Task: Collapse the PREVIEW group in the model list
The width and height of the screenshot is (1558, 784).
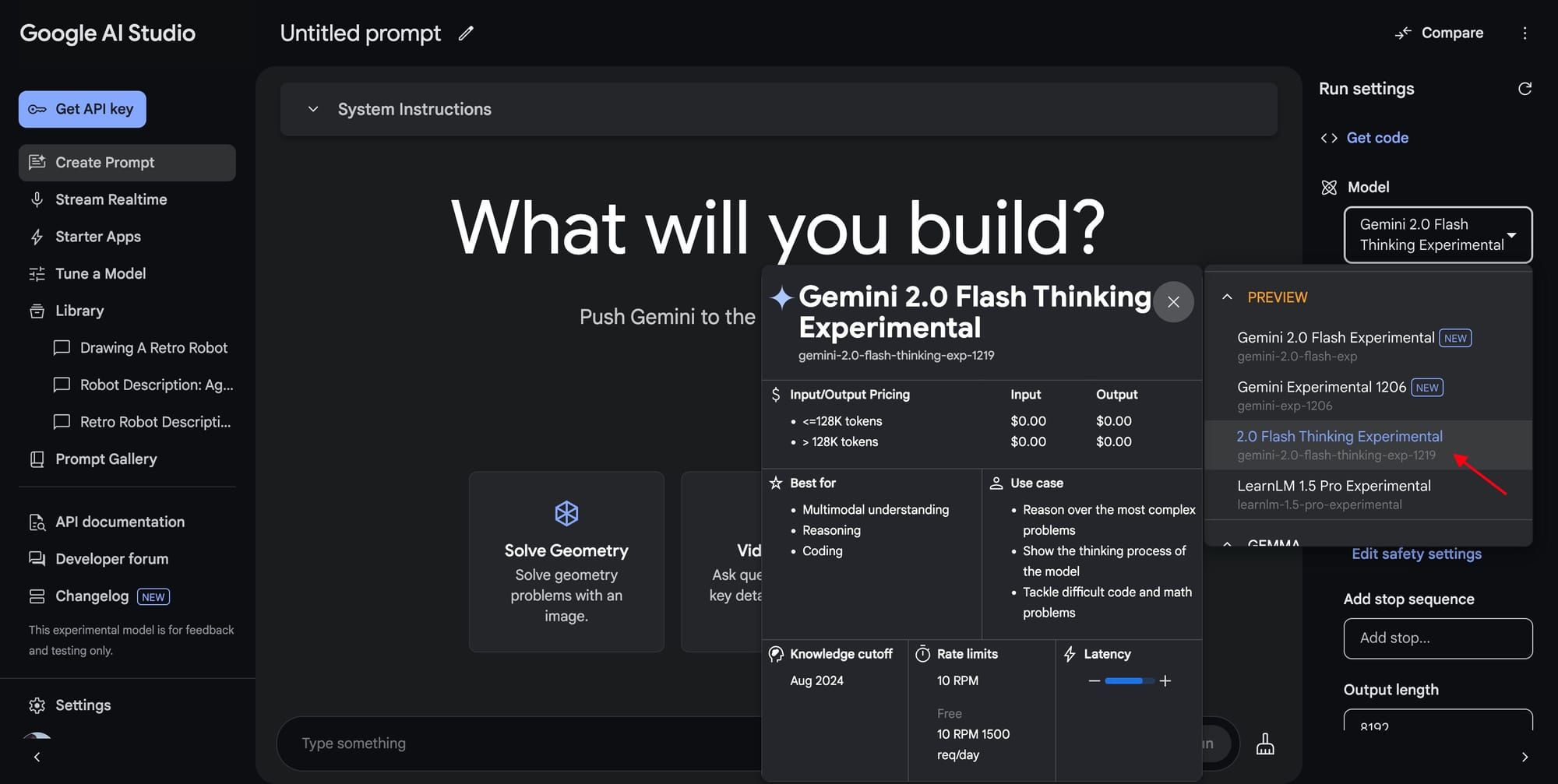Action: point(1227,297)
